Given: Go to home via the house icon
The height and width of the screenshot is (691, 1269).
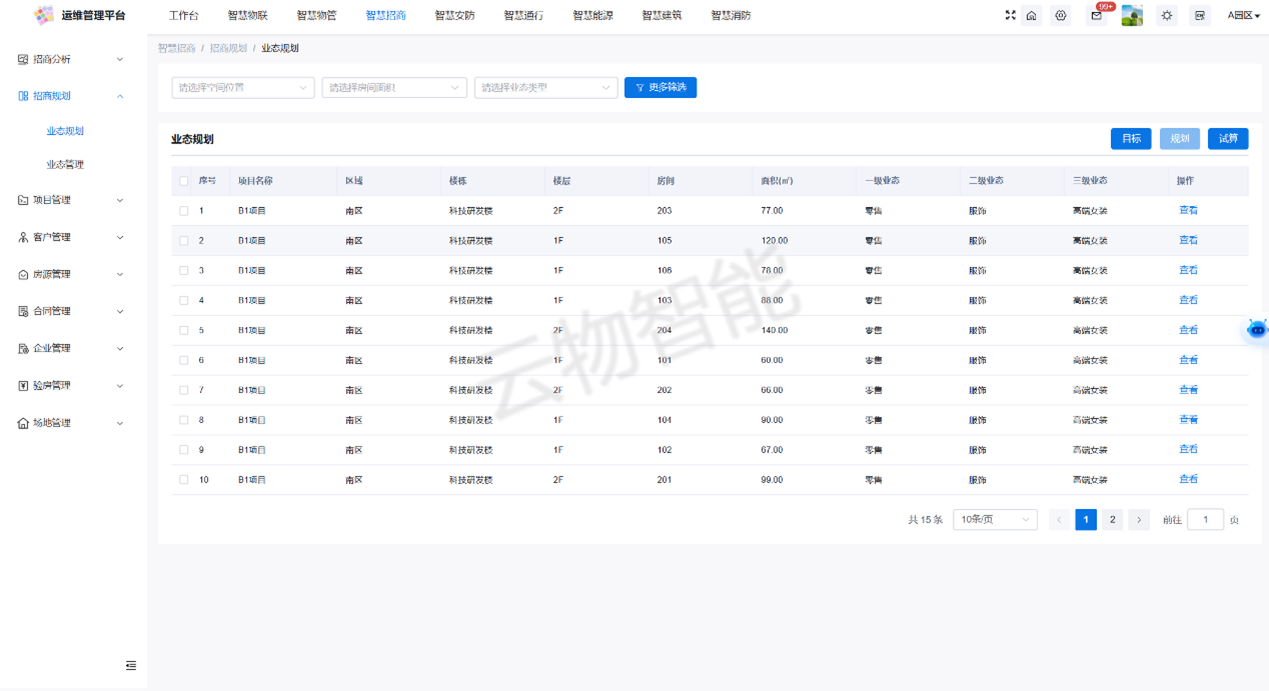Looking at the screenshot, I should click(1031, 16).
